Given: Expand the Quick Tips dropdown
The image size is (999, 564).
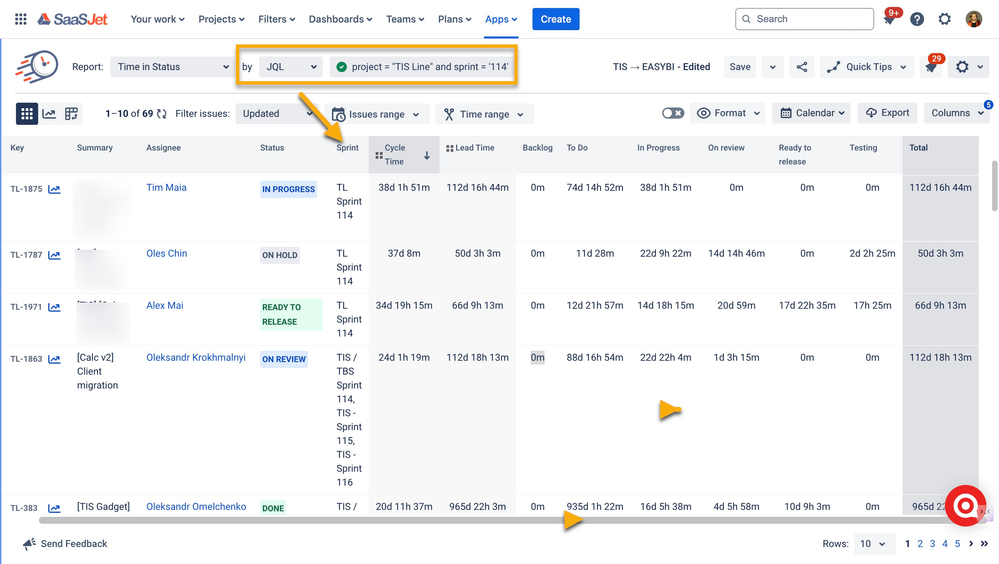Looking at the screenshot, I should (x=866, y=67).
